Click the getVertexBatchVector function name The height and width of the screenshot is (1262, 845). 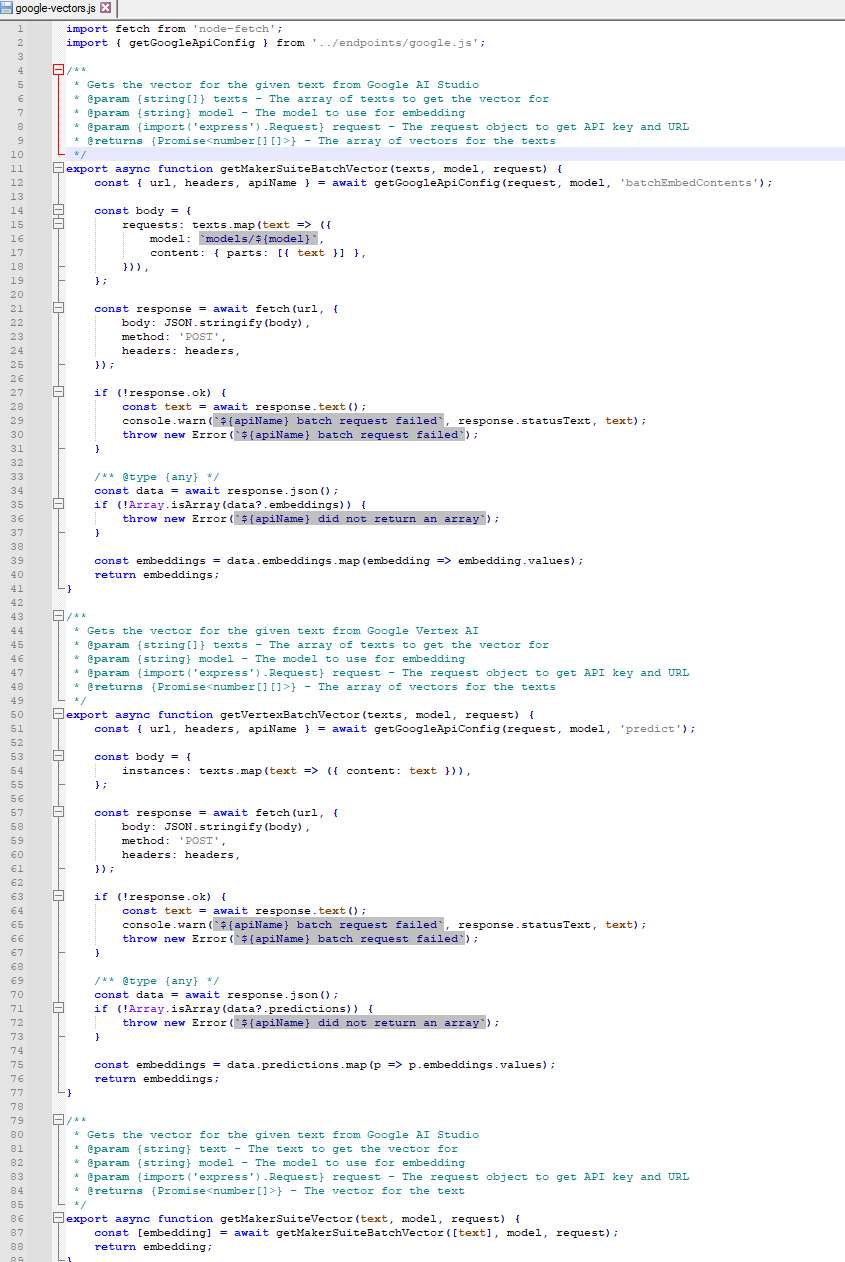click(x=290, y=714)
